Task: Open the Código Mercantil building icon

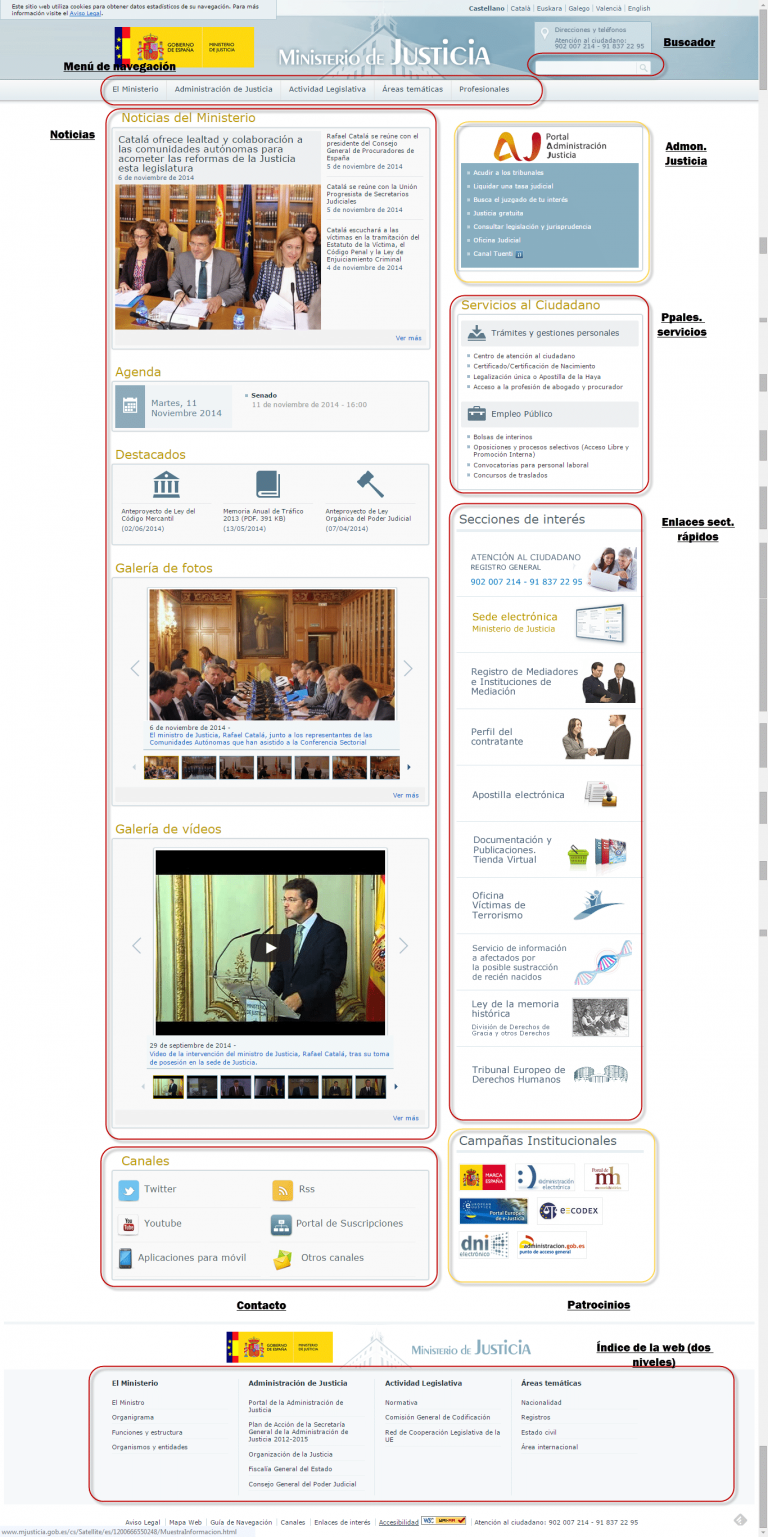Action: 166,485
